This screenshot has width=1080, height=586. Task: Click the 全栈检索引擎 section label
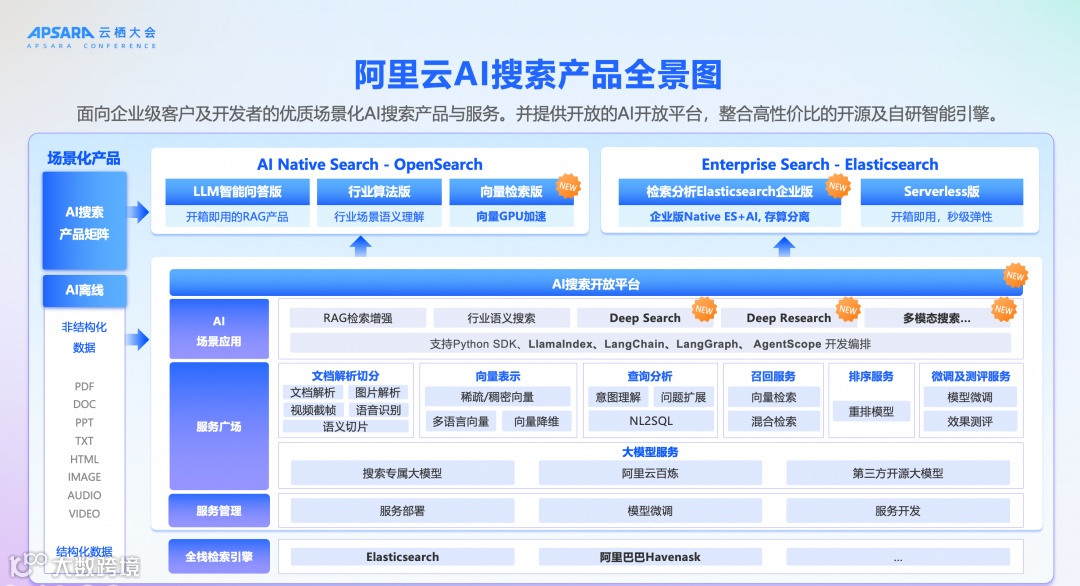(219, 556)
